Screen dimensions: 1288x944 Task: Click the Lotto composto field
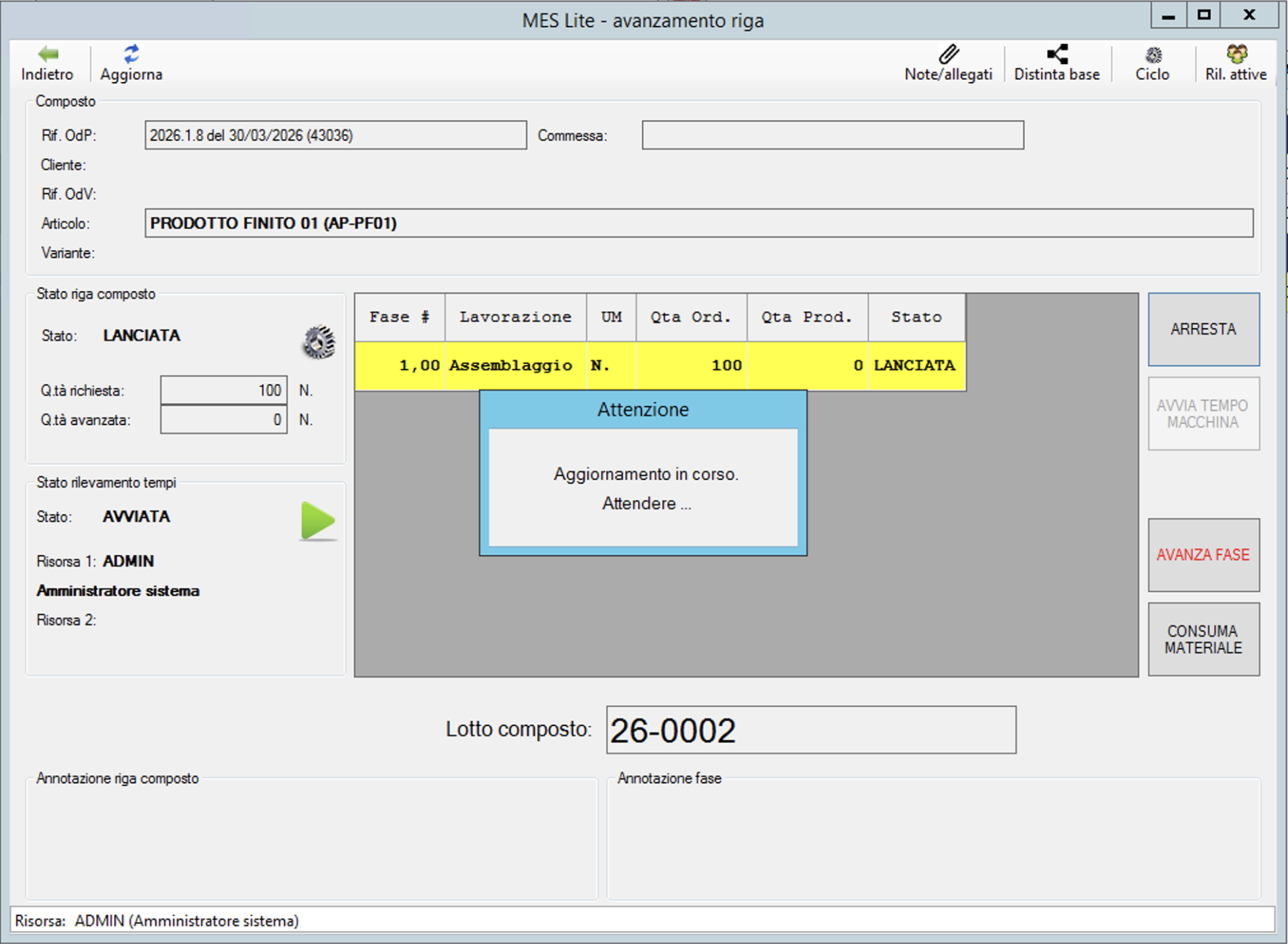(810, 730)
